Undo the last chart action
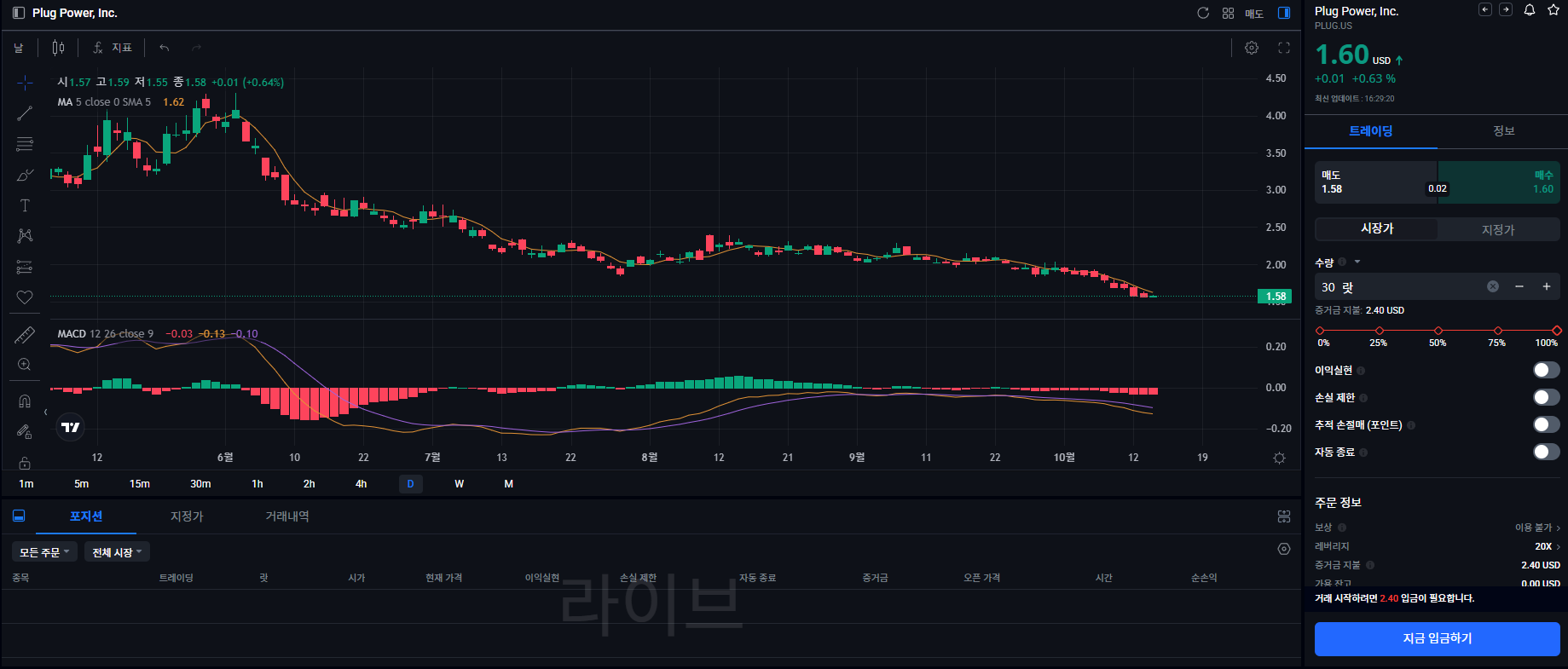The height and width of the screenshot is (669, 1568). [165, 48]
